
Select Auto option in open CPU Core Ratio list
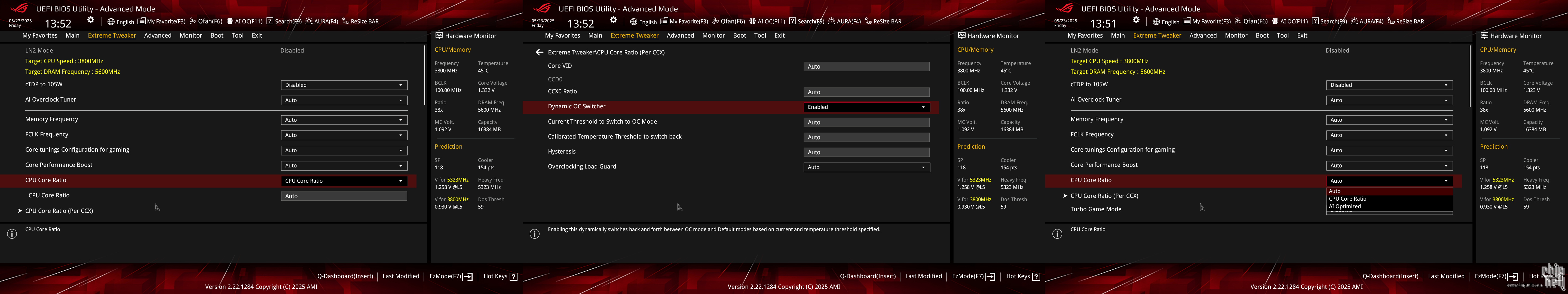1390,191
